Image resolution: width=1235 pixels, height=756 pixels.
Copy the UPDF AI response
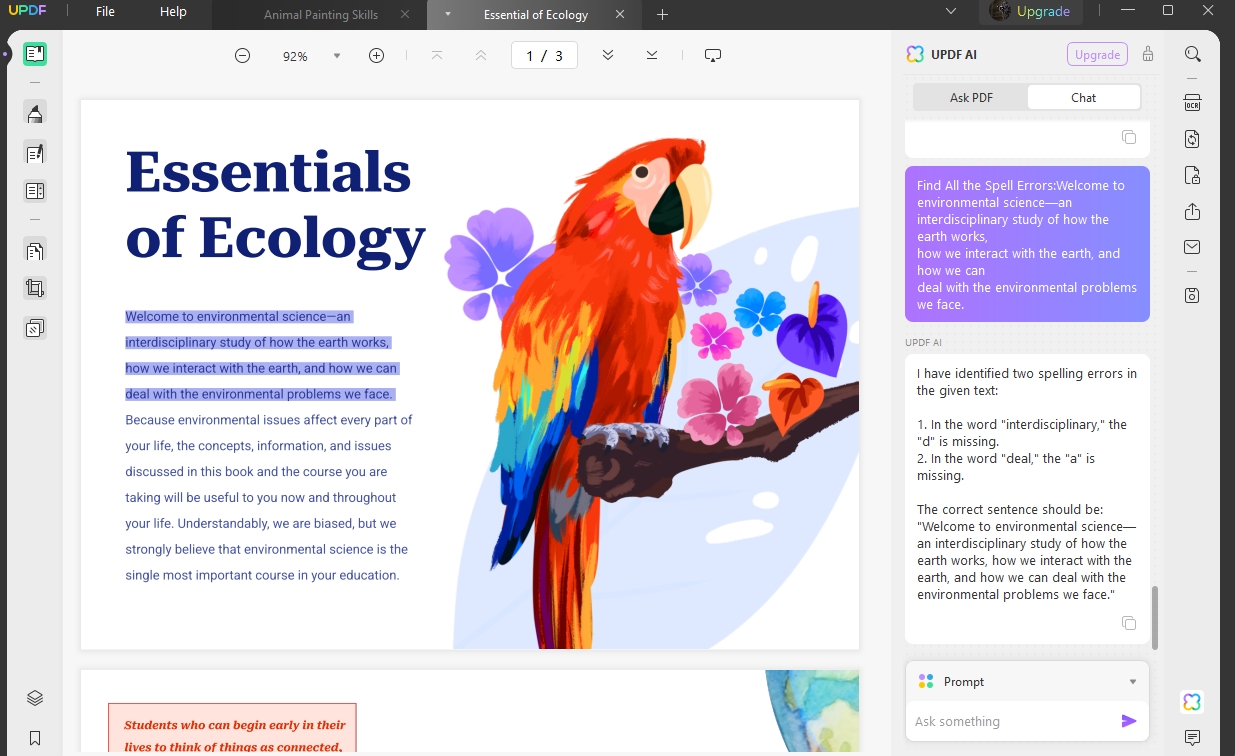point(1129,622)
